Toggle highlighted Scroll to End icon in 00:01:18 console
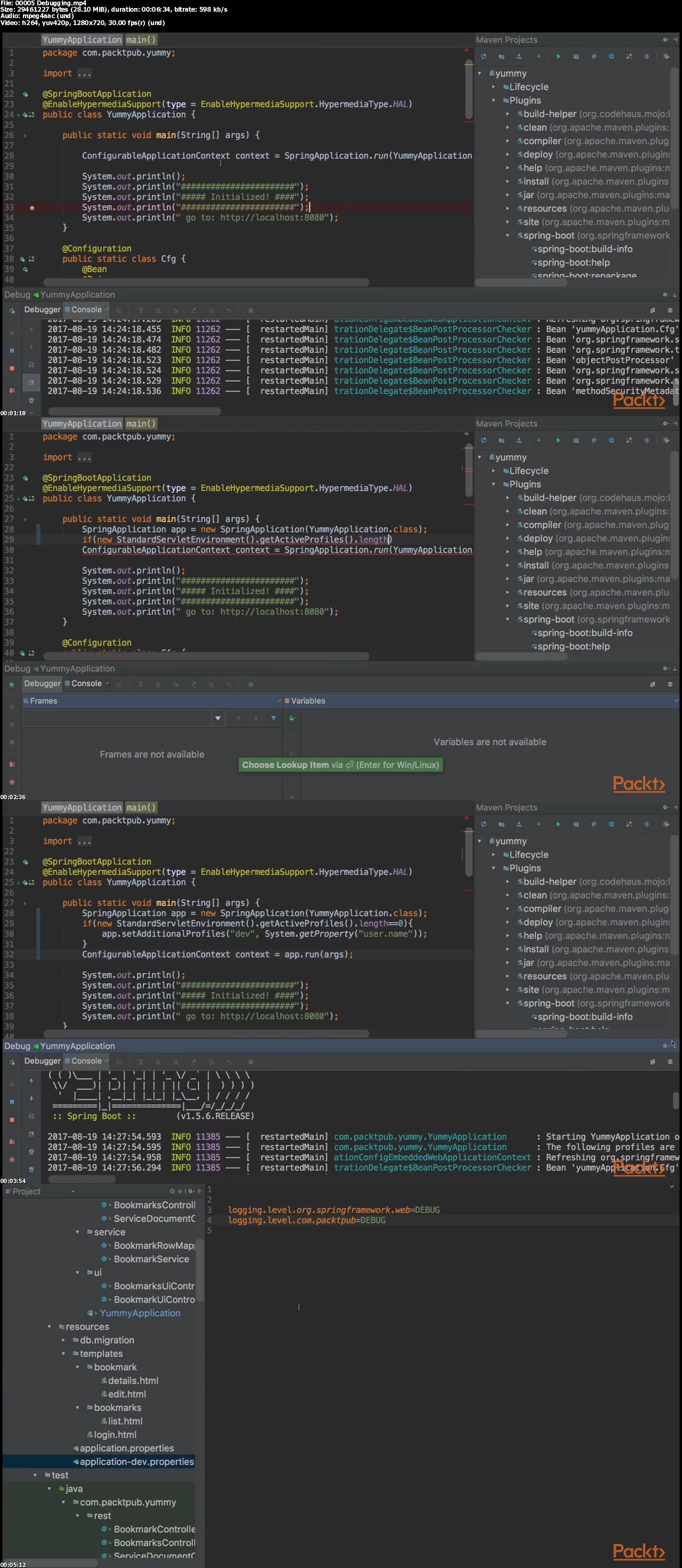682x1568 pixels. pyautogui.click(x=31, y=382)
